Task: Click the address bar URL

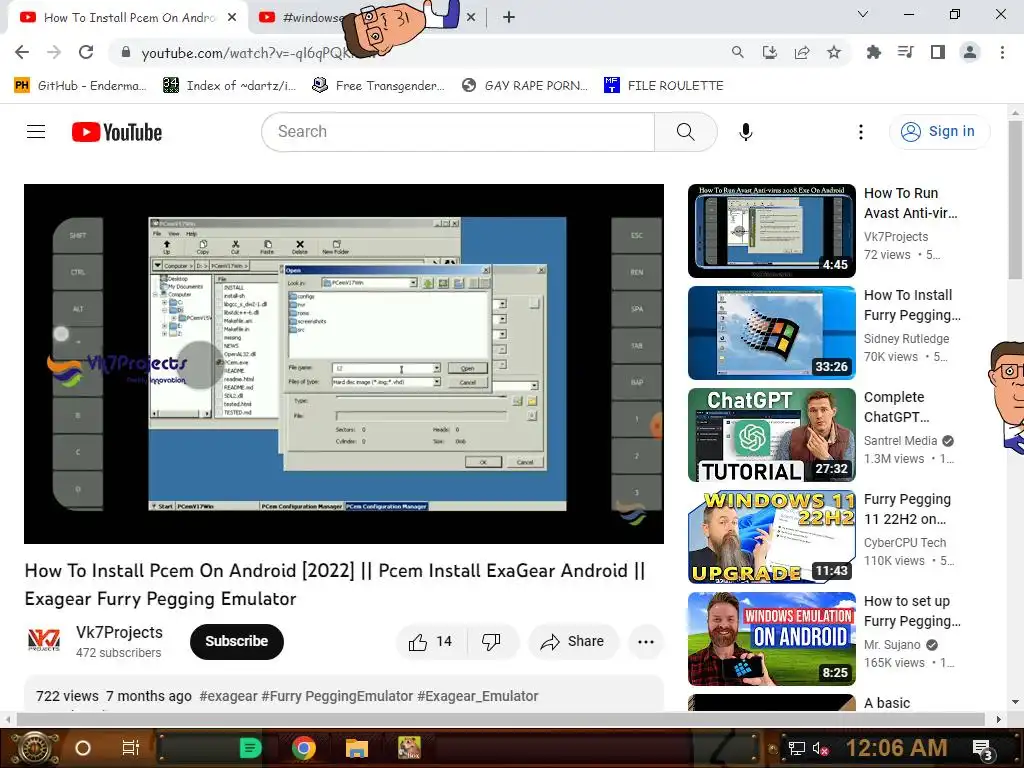Action: [x=258, y=53]
